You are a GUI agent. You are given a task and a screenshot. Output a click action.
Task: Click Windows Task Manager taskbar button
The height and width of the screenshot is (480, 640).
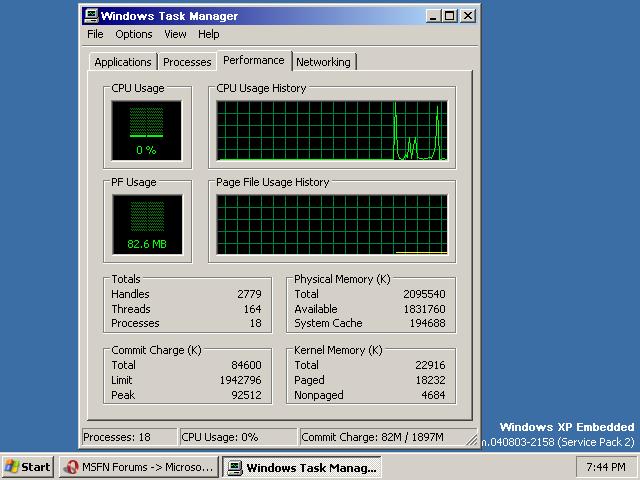pos(302,467)
